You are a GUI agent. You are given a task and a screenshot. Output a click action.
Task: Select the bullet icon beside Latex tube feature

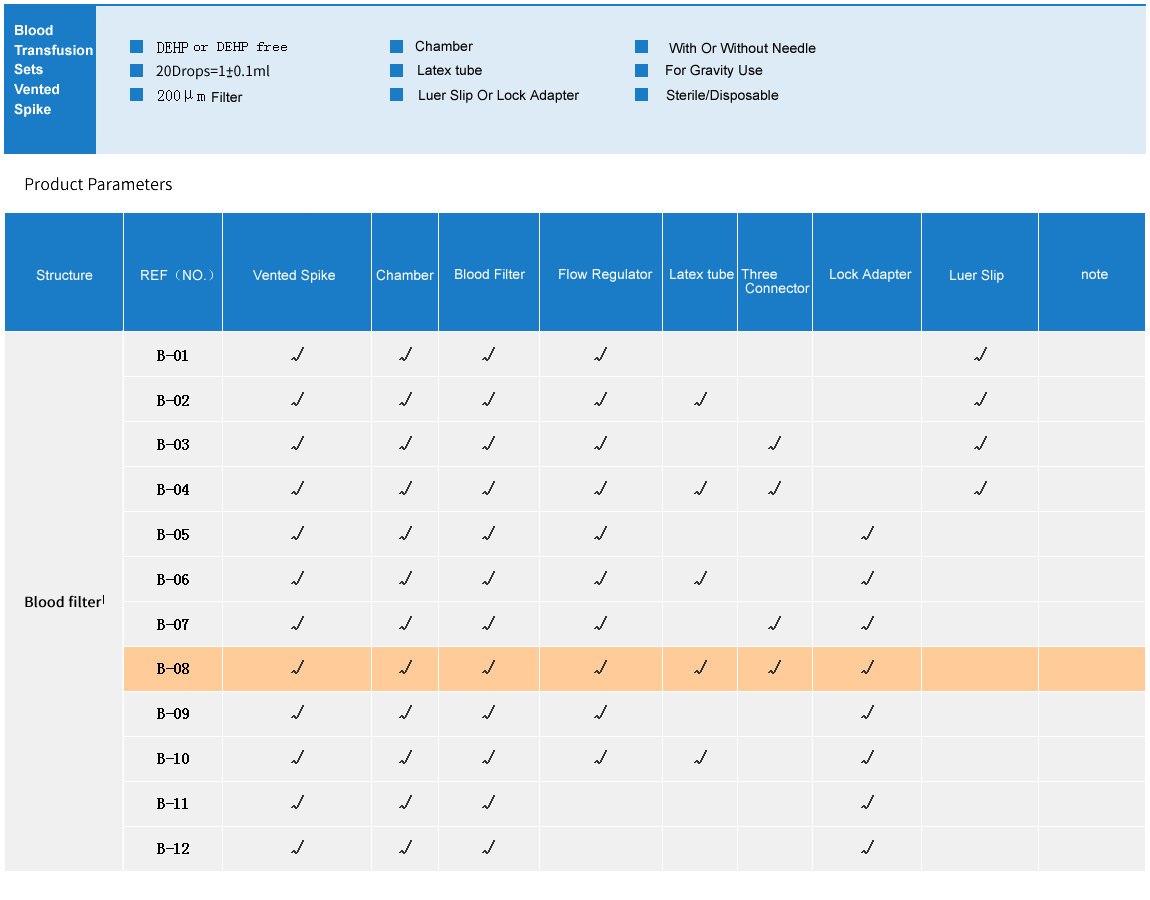[397, 70]
